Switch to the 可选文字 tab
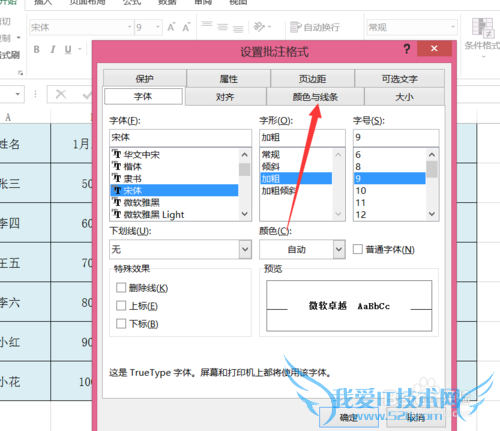 [399, 79]
